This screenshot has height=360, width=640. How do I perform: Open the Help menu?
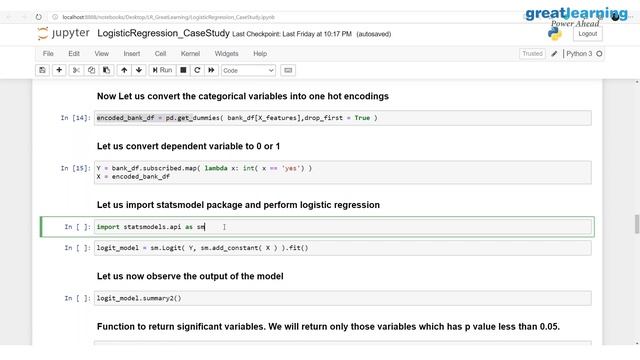click(x=260, y=53)
